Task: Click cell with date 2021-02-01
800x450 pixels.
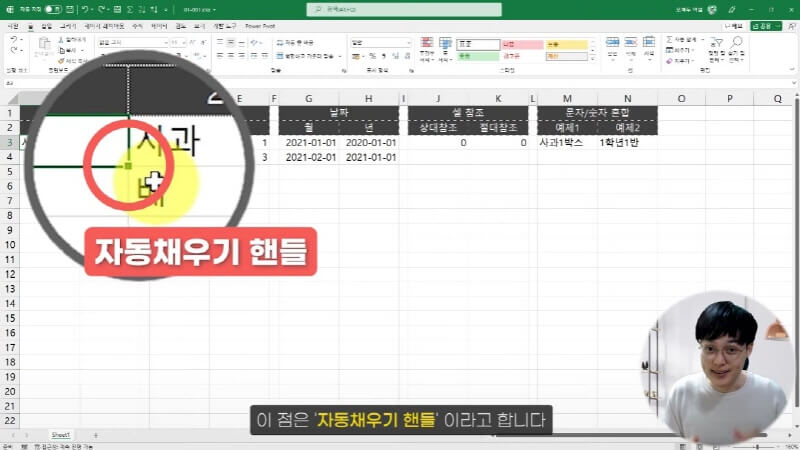Action: click(309, 157)
